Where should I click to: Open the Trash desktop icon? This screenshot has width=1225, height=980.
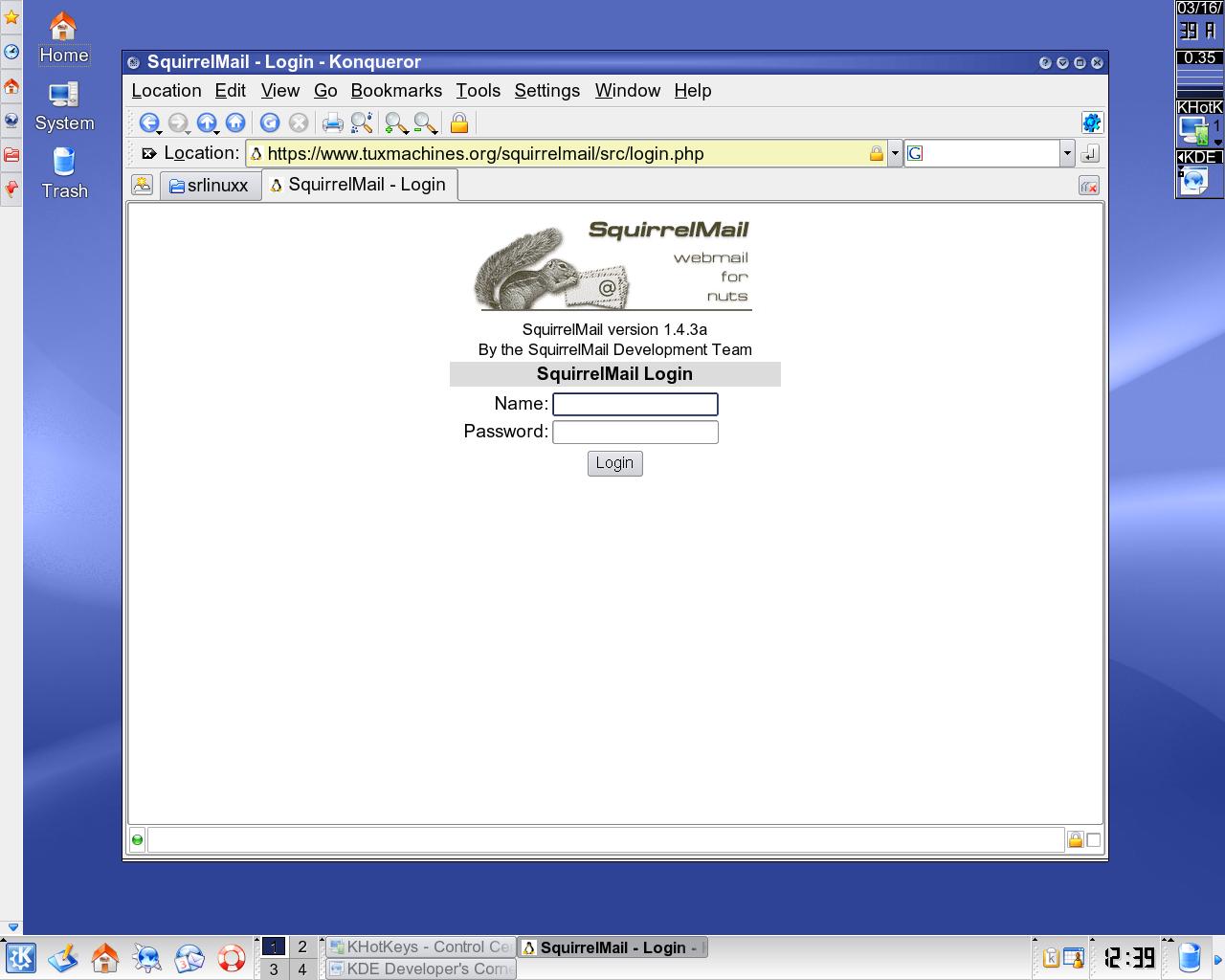64,173
